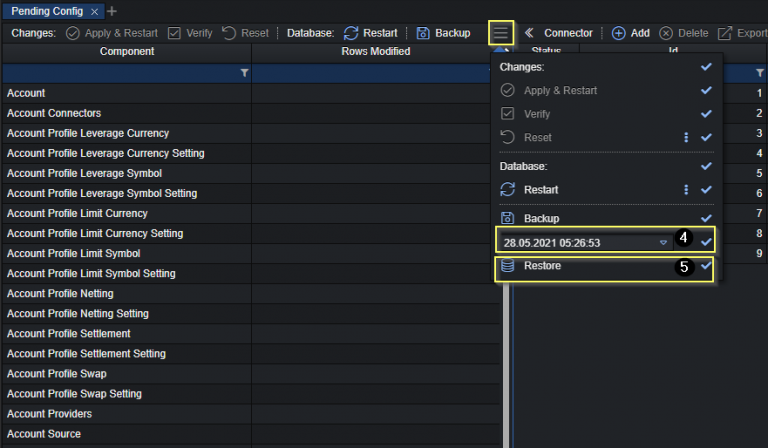Click Restart icon in dropdown menu

pyautogui.click(x=508, y=189)
